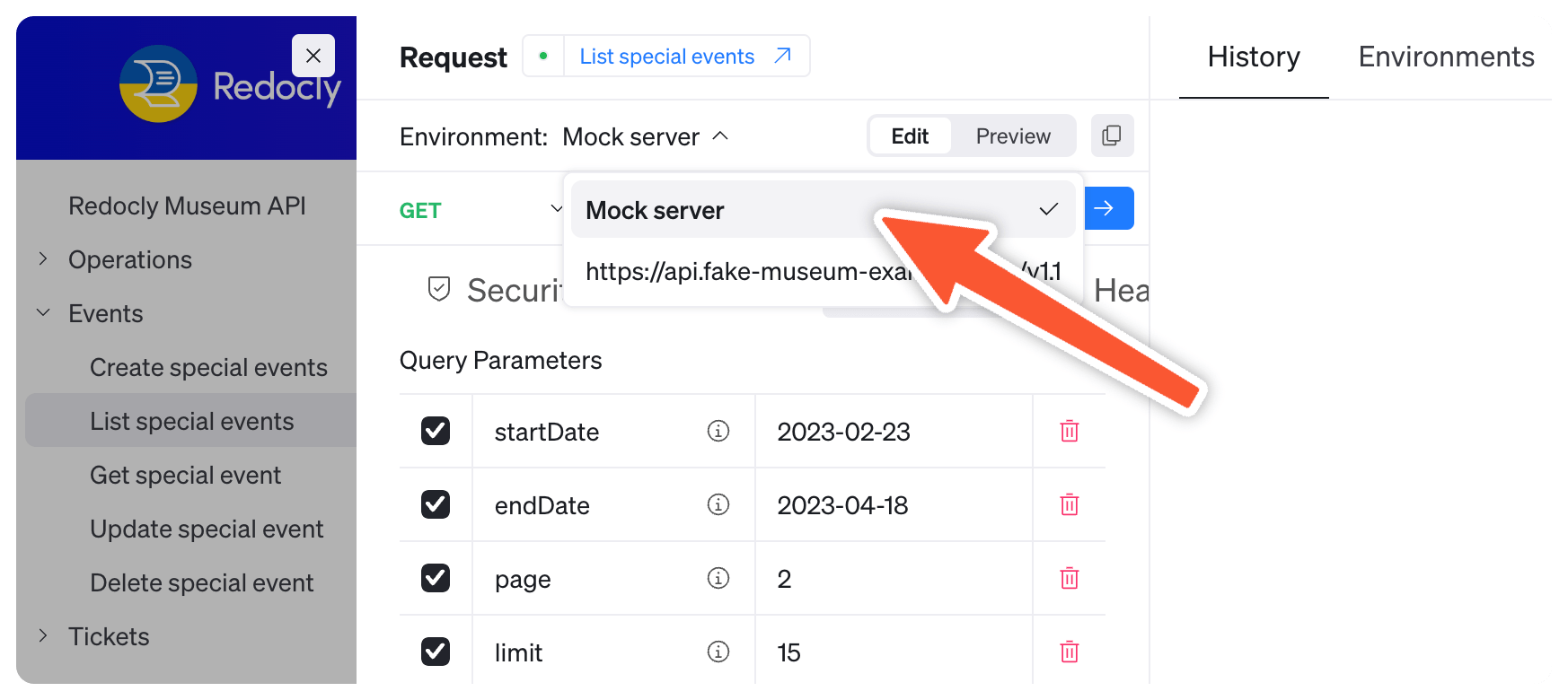This screenshot has height=700, width=1568.
Task: Delete the limit parameter row
Action: click(1070, 652)
